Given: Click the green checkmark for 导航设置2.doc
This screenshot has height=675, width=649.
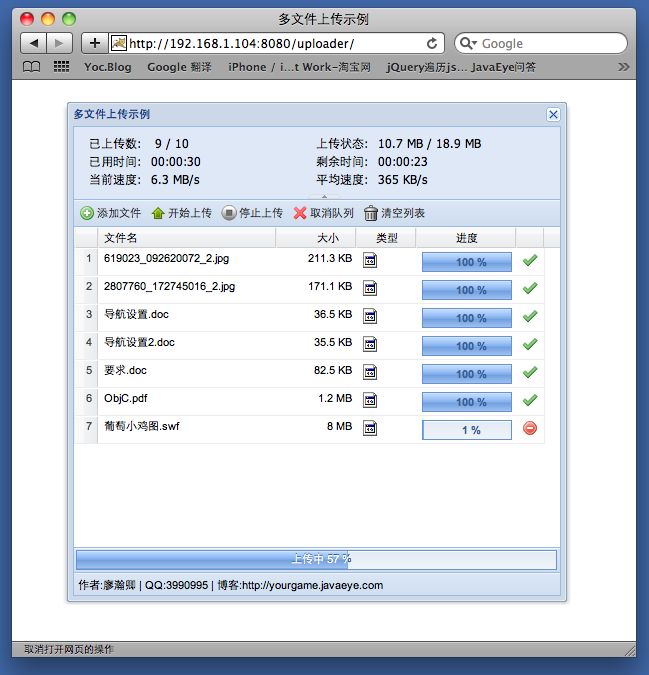Looking at the screenshot, I should pos(530,344).
